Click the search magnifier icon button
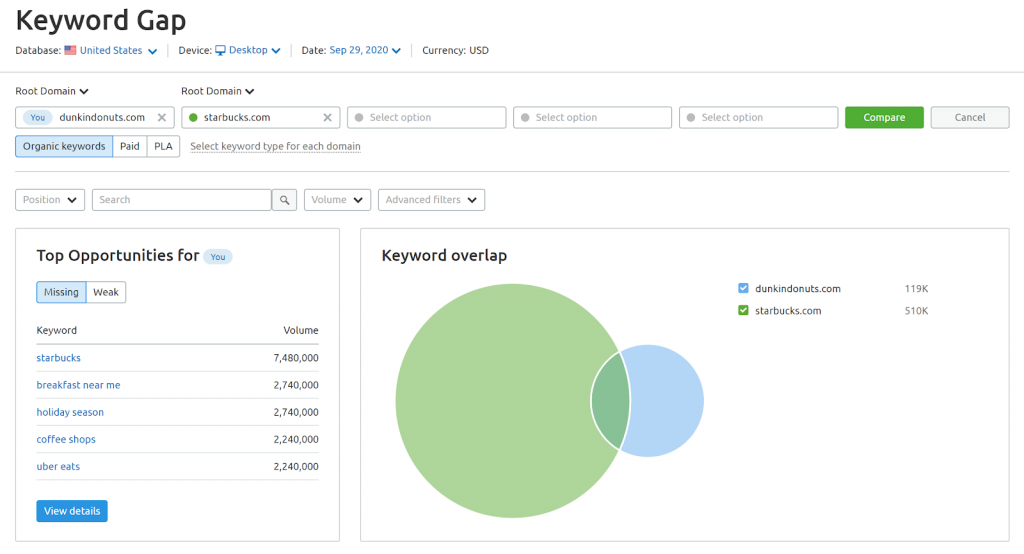 pos(285,200)
